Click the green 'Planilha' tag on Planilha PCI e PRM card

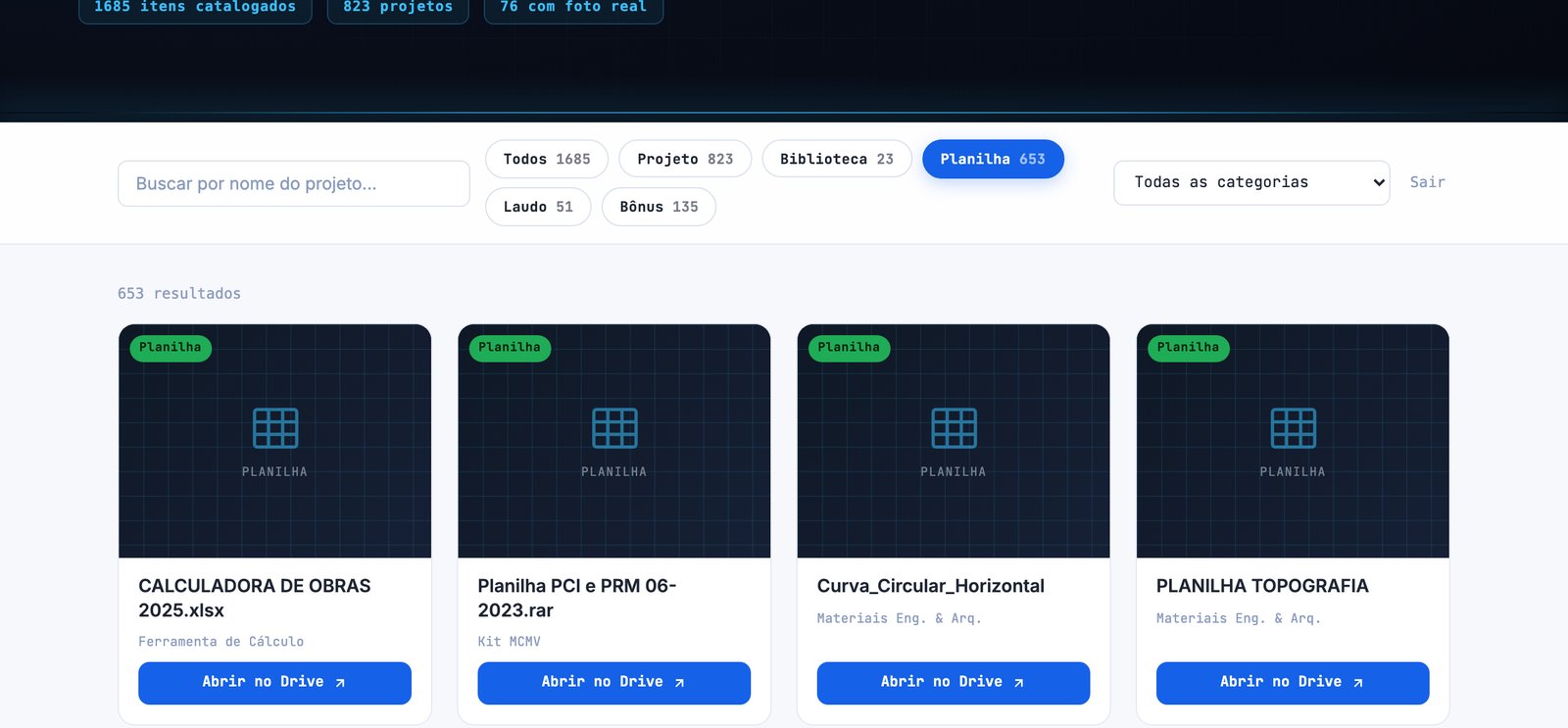coord(510,348)
